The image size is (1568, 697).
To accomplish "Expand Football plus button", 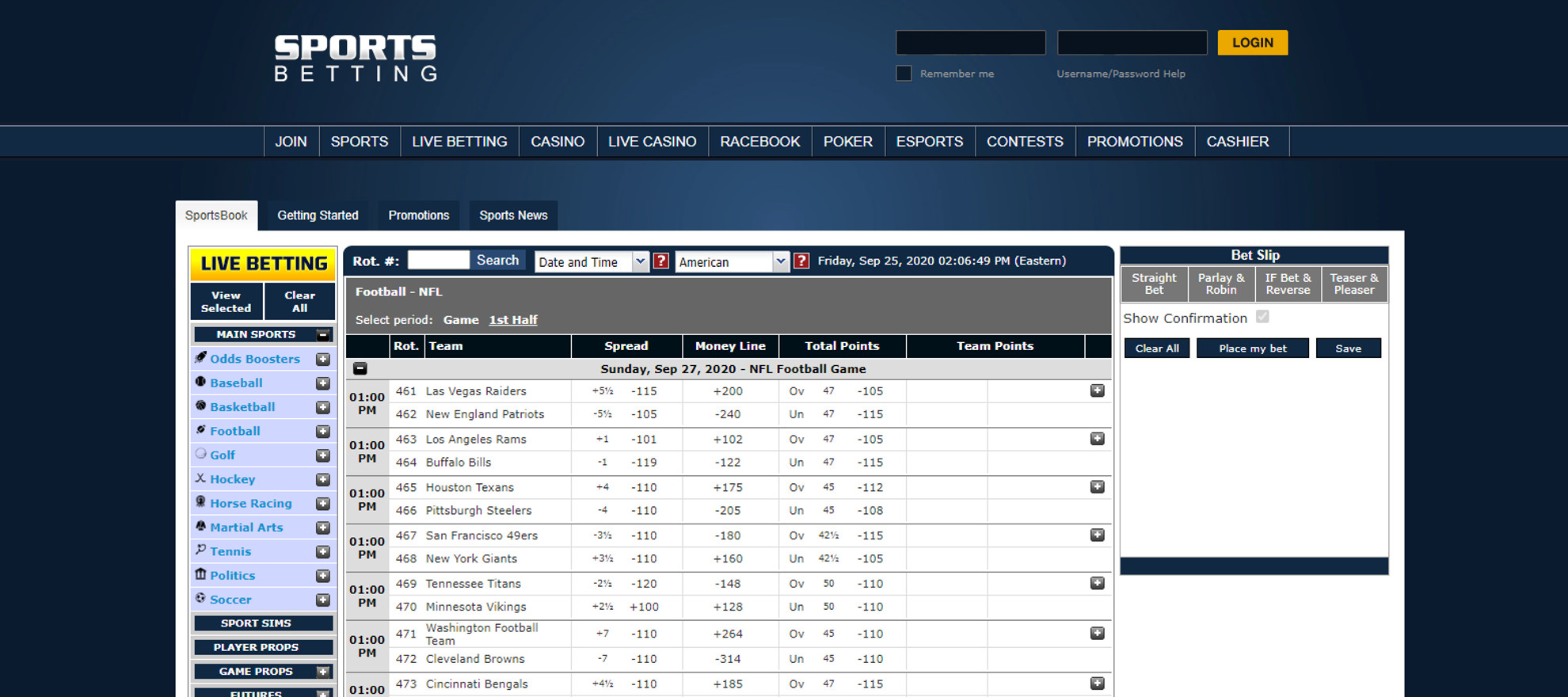I will (323, 432).
